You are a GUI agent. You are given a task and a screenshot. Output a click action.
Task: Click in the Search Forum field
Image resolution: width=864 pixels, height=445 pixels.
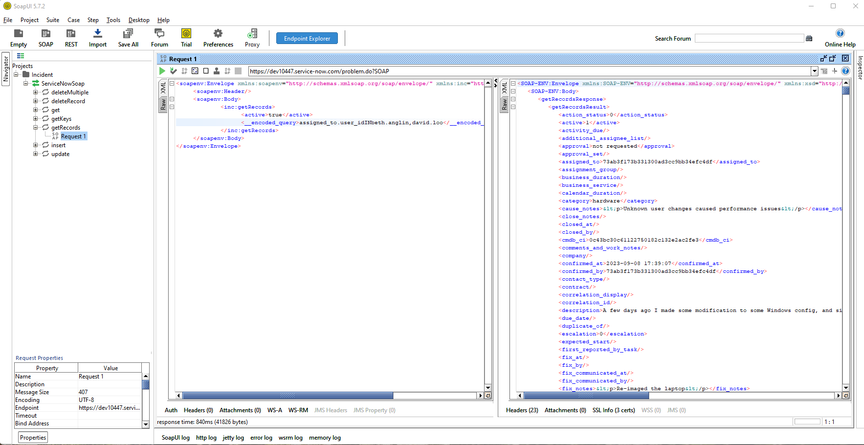tap(749, 39)
